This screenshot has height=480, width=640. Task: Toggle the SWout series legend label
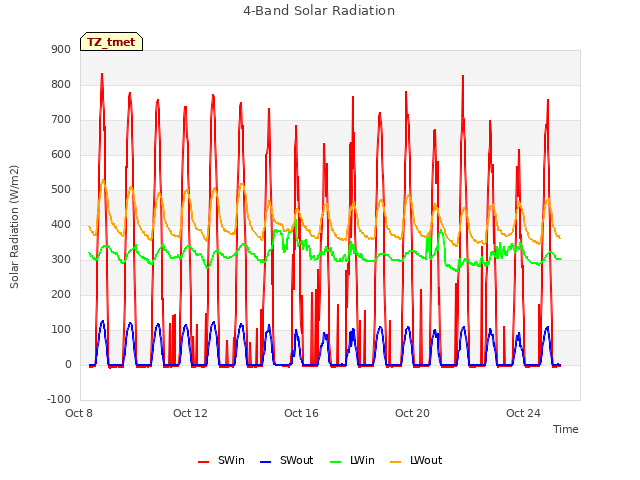(x=296, y=460)
